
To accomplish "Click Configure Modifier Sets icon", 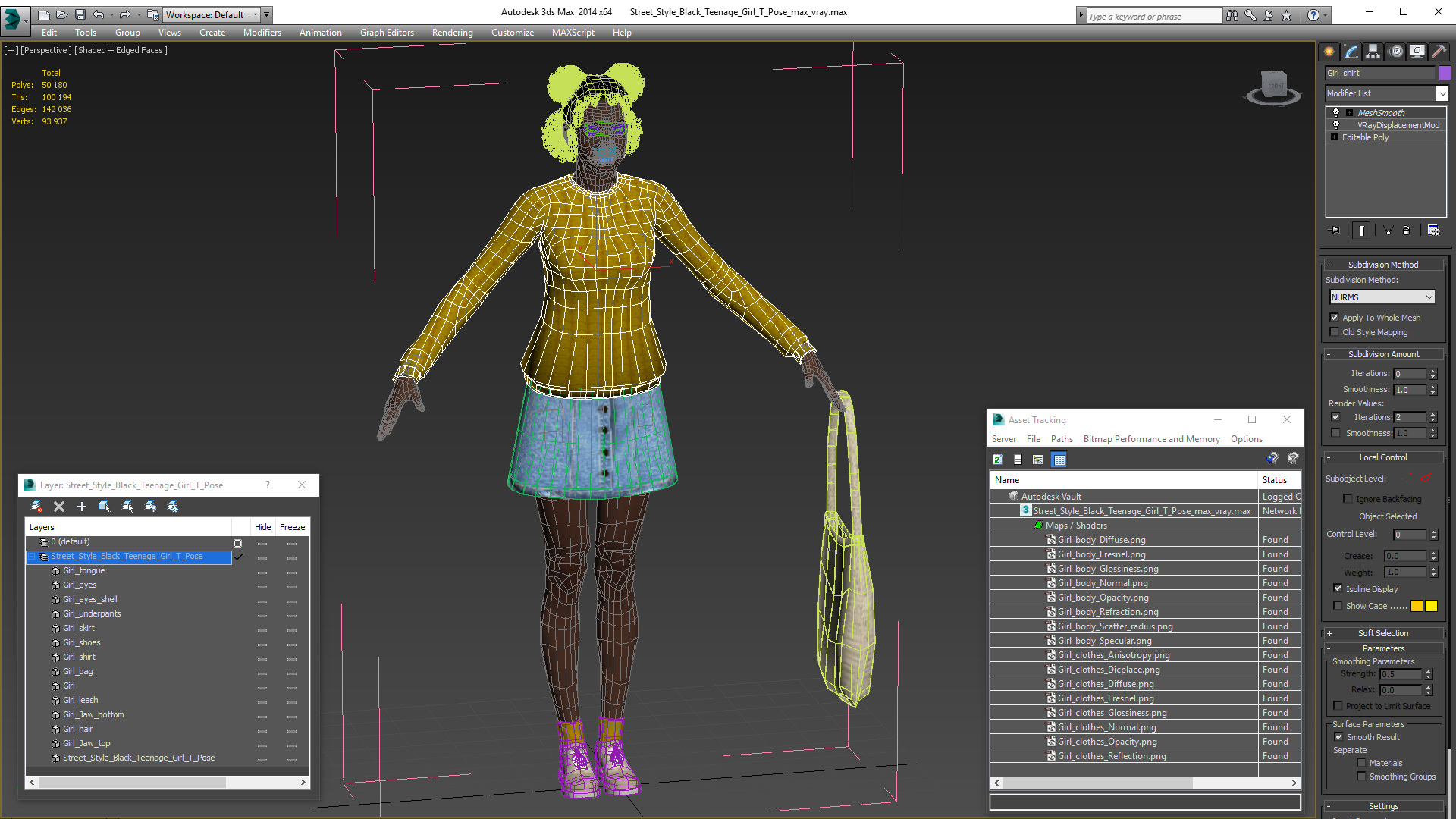I will click(1433, 230).
